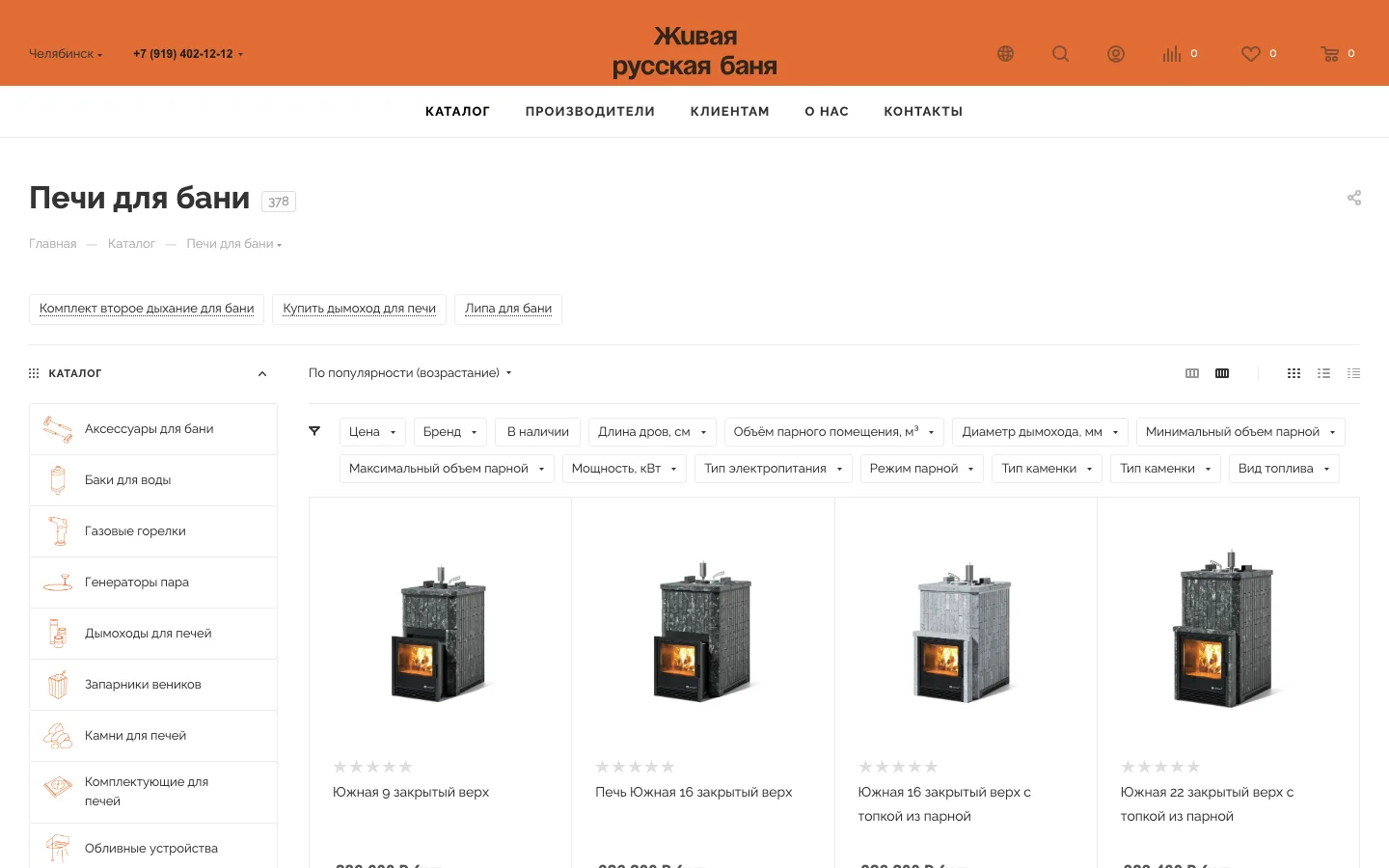Switch to compact table view icon
The width and height of the screenshot is (1389, 868).
pos(1354,373)
